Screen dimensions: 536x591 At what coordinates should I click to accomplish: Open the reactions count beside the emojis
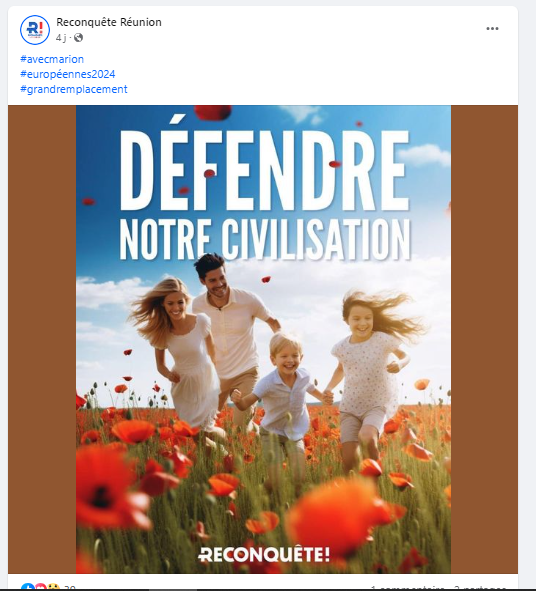tap(69, 588)
